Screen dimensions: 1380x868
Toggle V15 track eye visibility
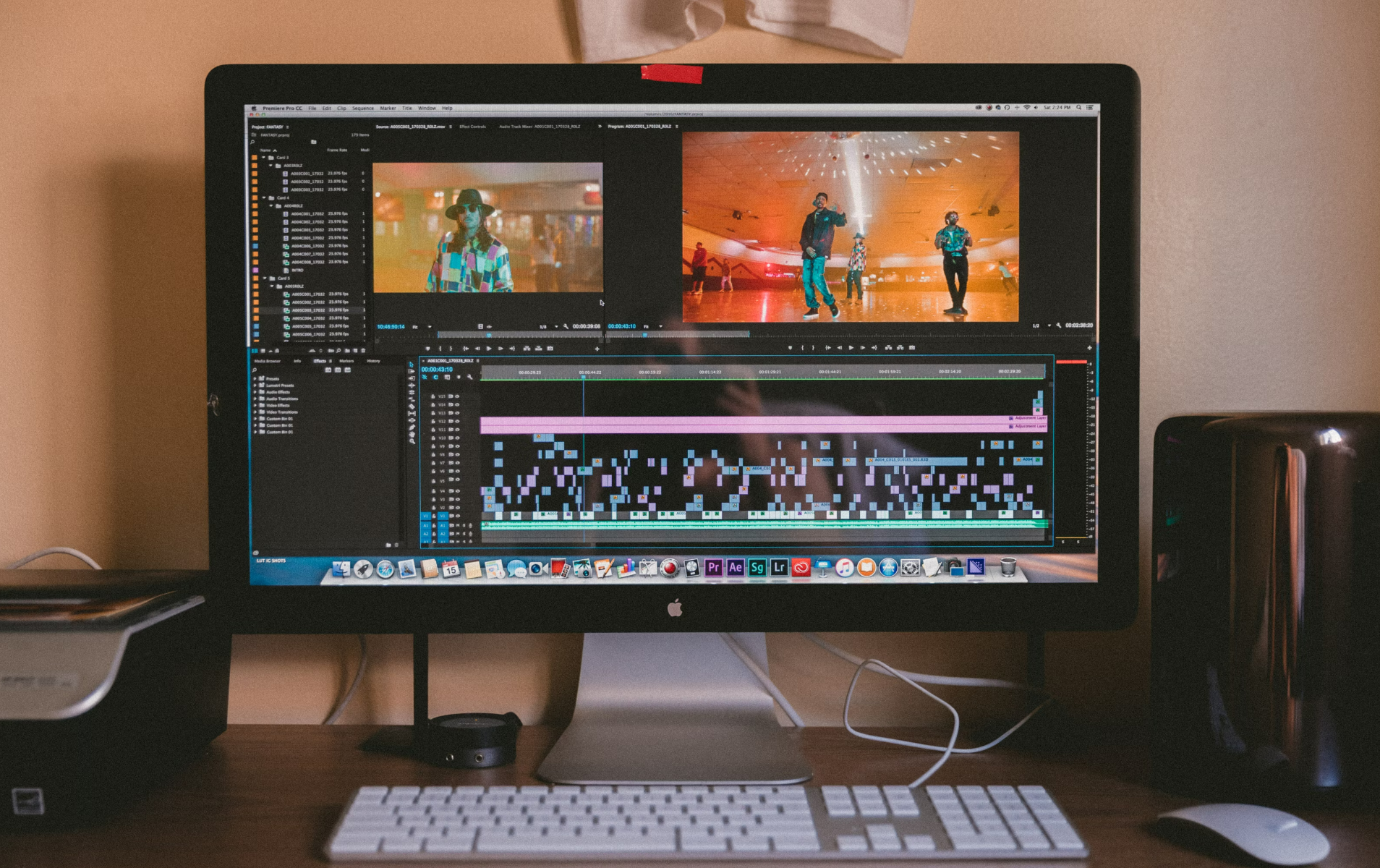(x=457, y=396)
